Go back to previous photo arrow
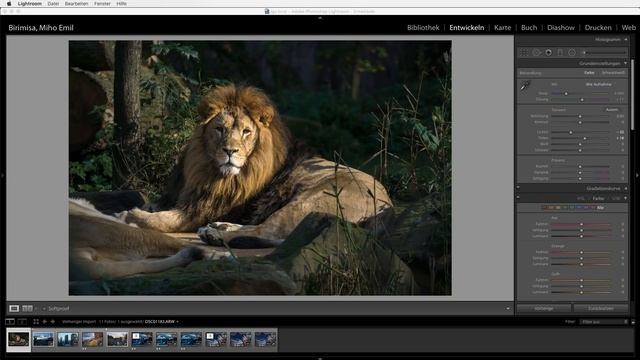Viewport: 640px width, 360px height. pyautogui.click(x=44, y=322)
